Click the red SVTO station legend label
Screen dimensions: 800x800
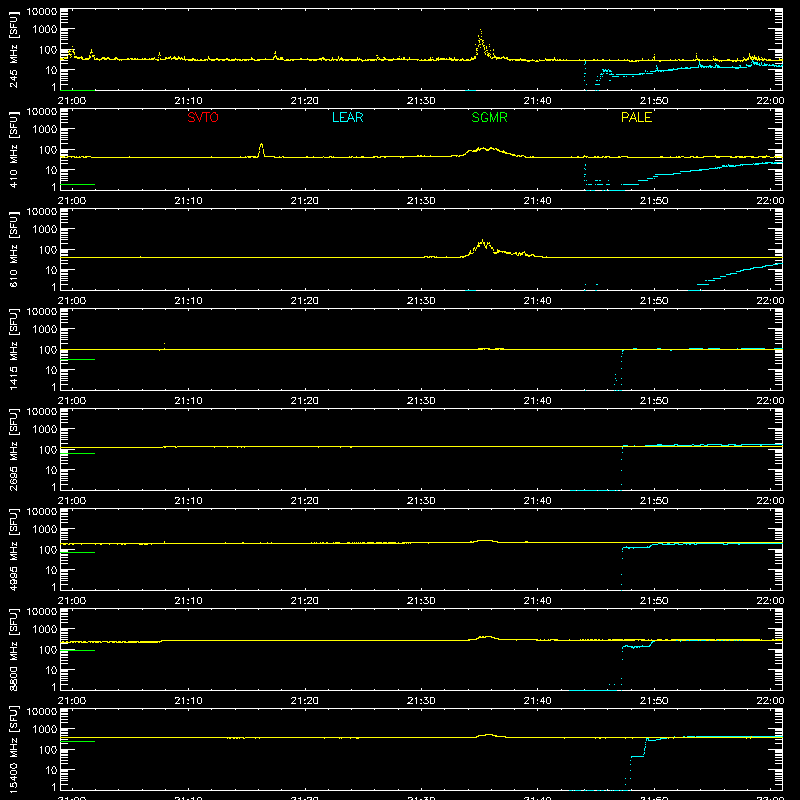pos(203,117)
